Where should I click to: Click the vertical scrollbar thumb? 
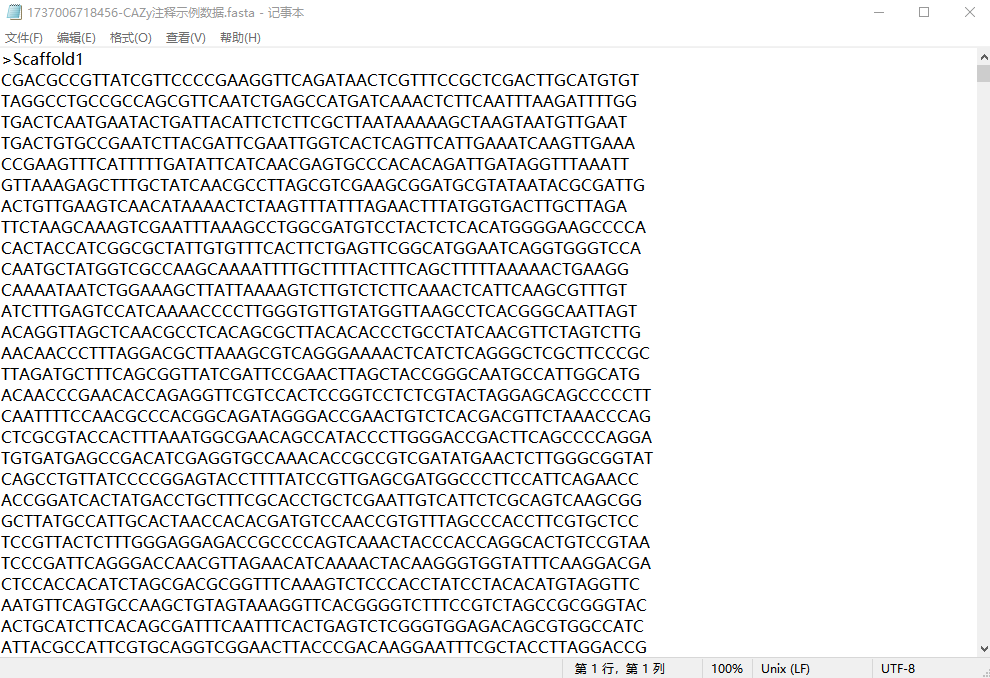pos(983,73)
